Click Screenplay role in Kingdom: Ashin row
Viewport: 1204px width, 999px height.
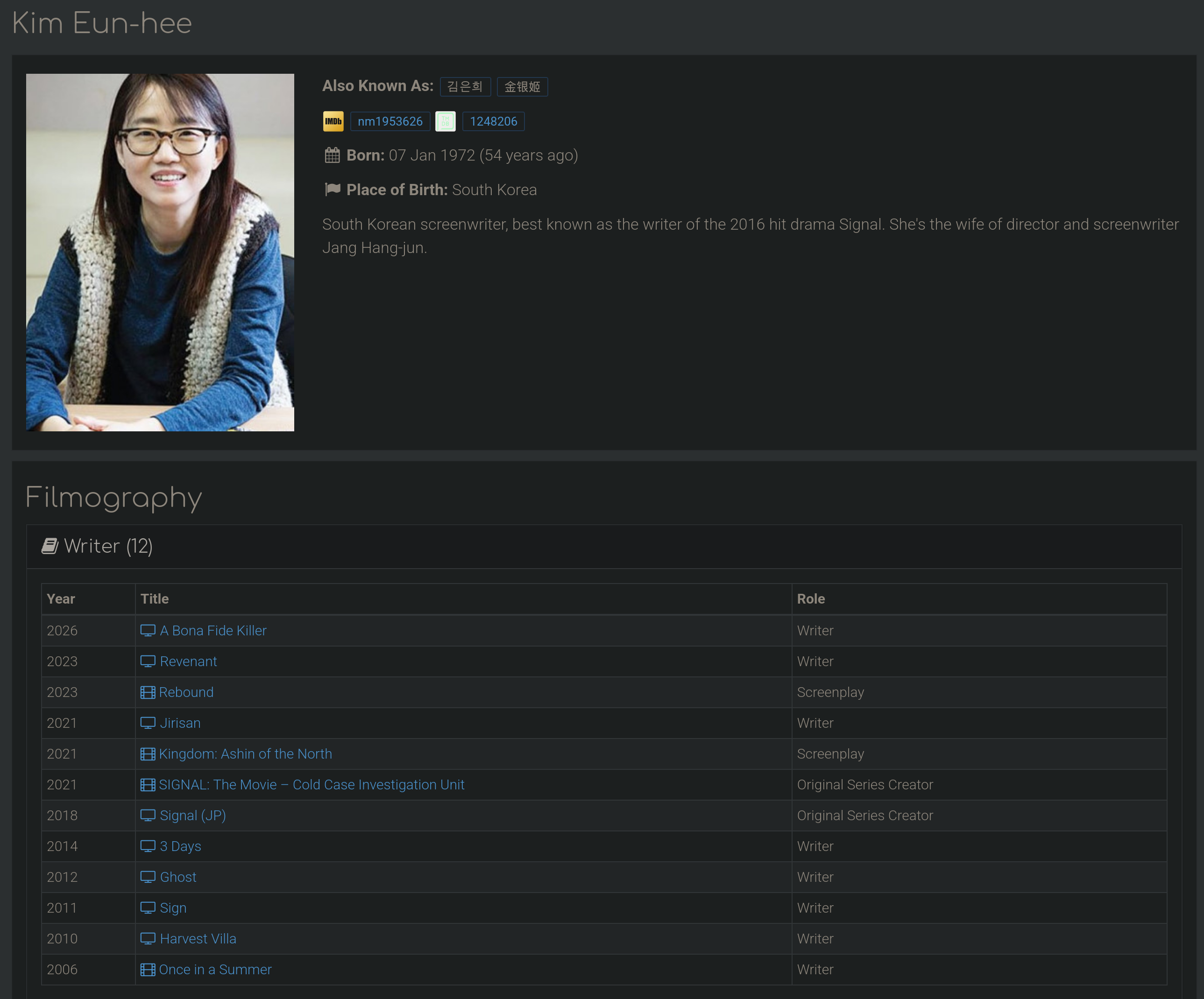click(830, 754)
